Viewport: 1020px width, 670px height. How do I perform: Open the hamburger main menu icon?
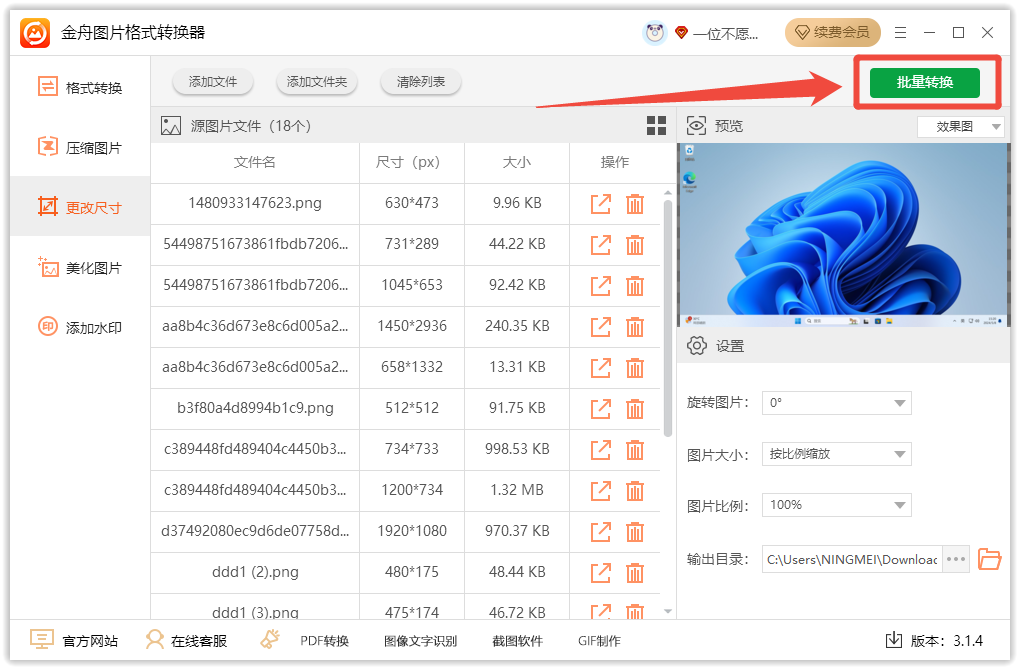pos(900,33)
